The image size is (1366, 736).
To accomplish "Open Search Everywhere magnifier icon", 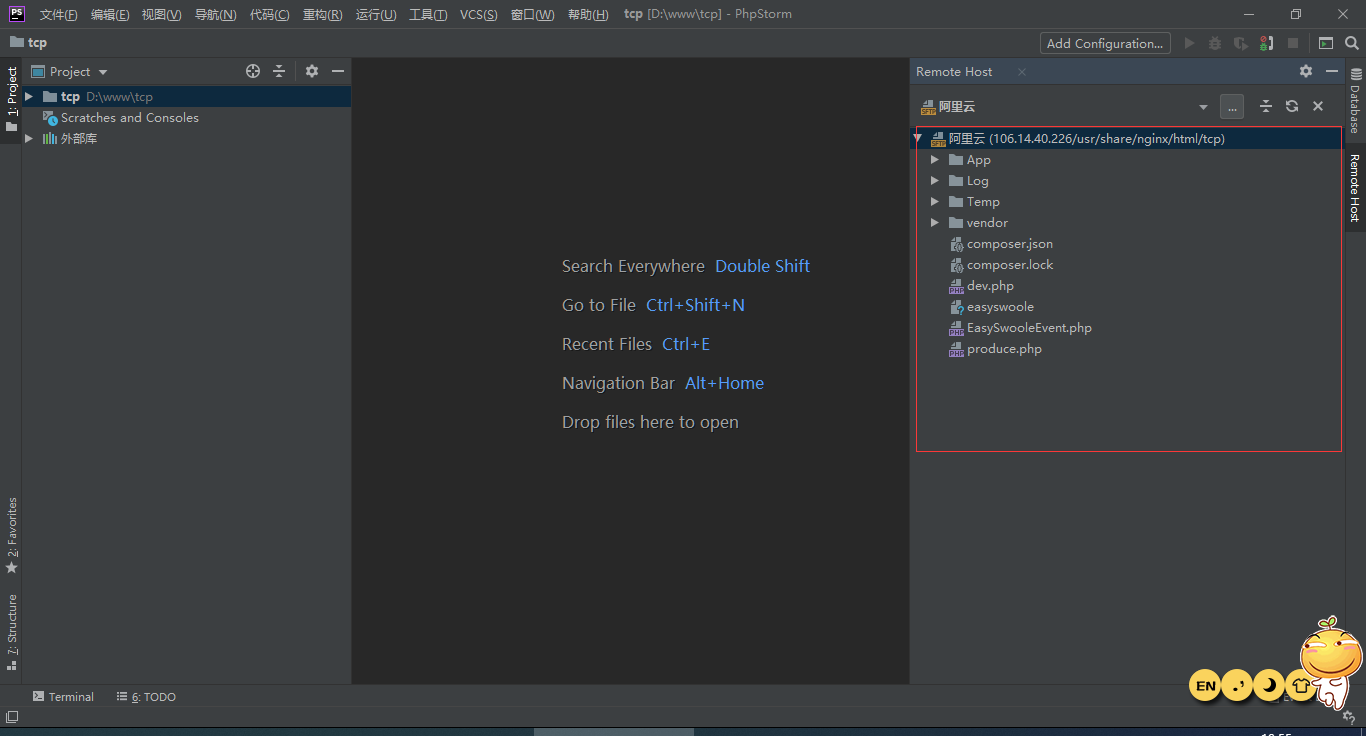I will (1352, 43).
